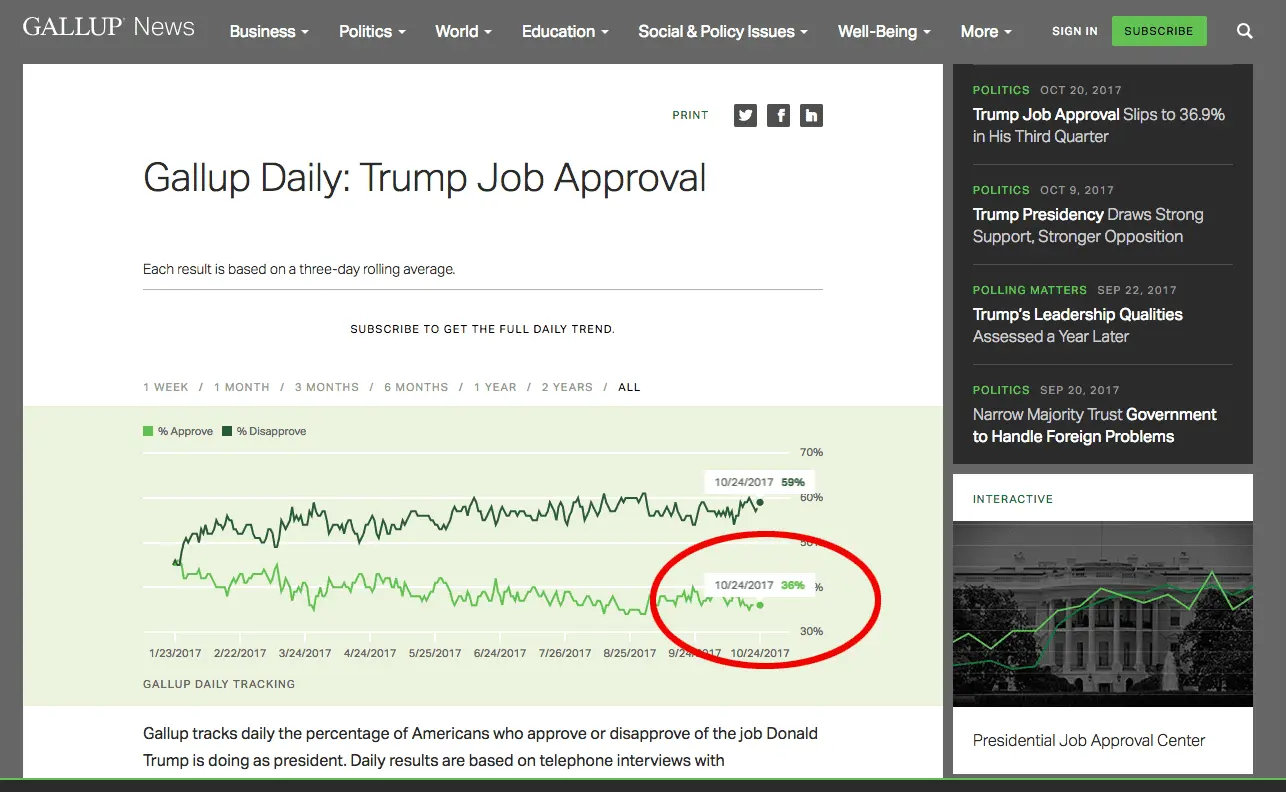Select the 1 YEAR time range
Viewport: 1286px width, 792px height.
pyautogui.click(x=496, y=387)
